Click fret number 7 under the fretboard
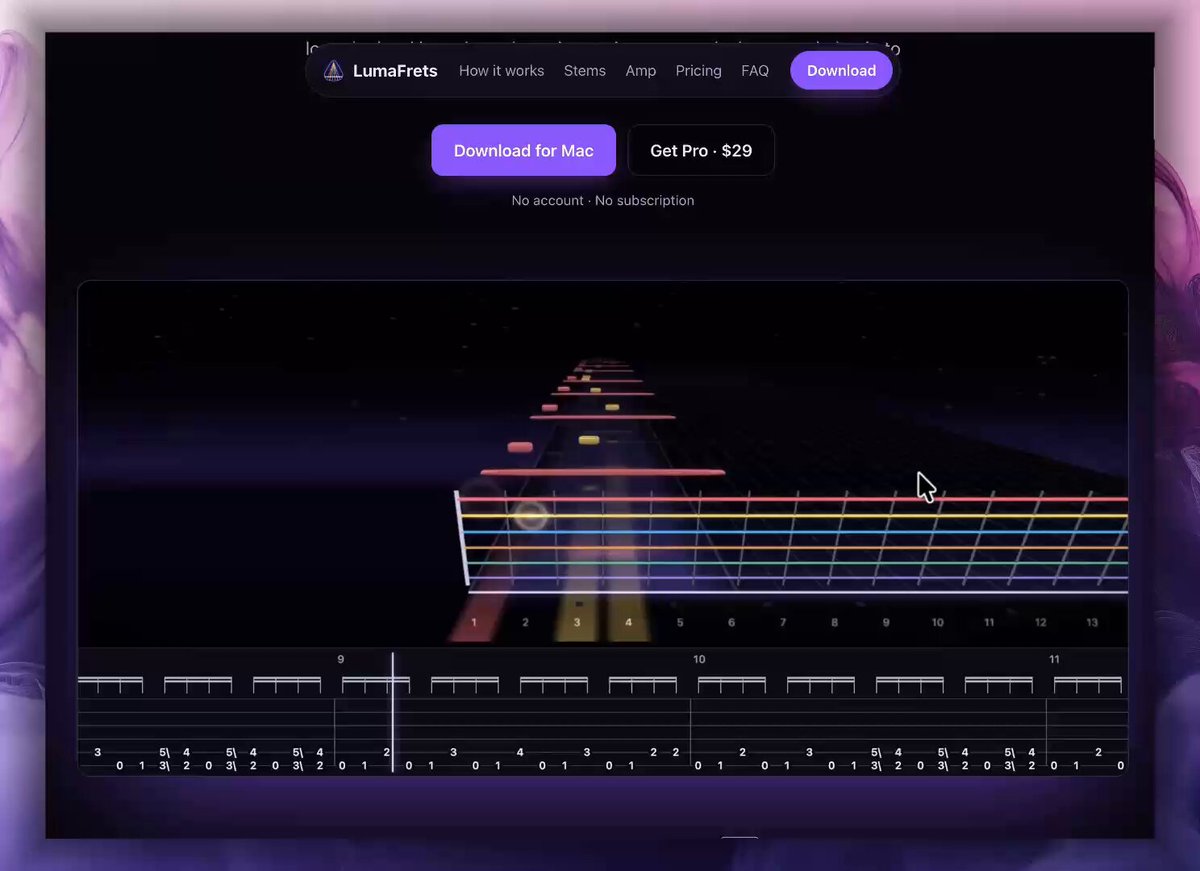 (x=783, y=622)
